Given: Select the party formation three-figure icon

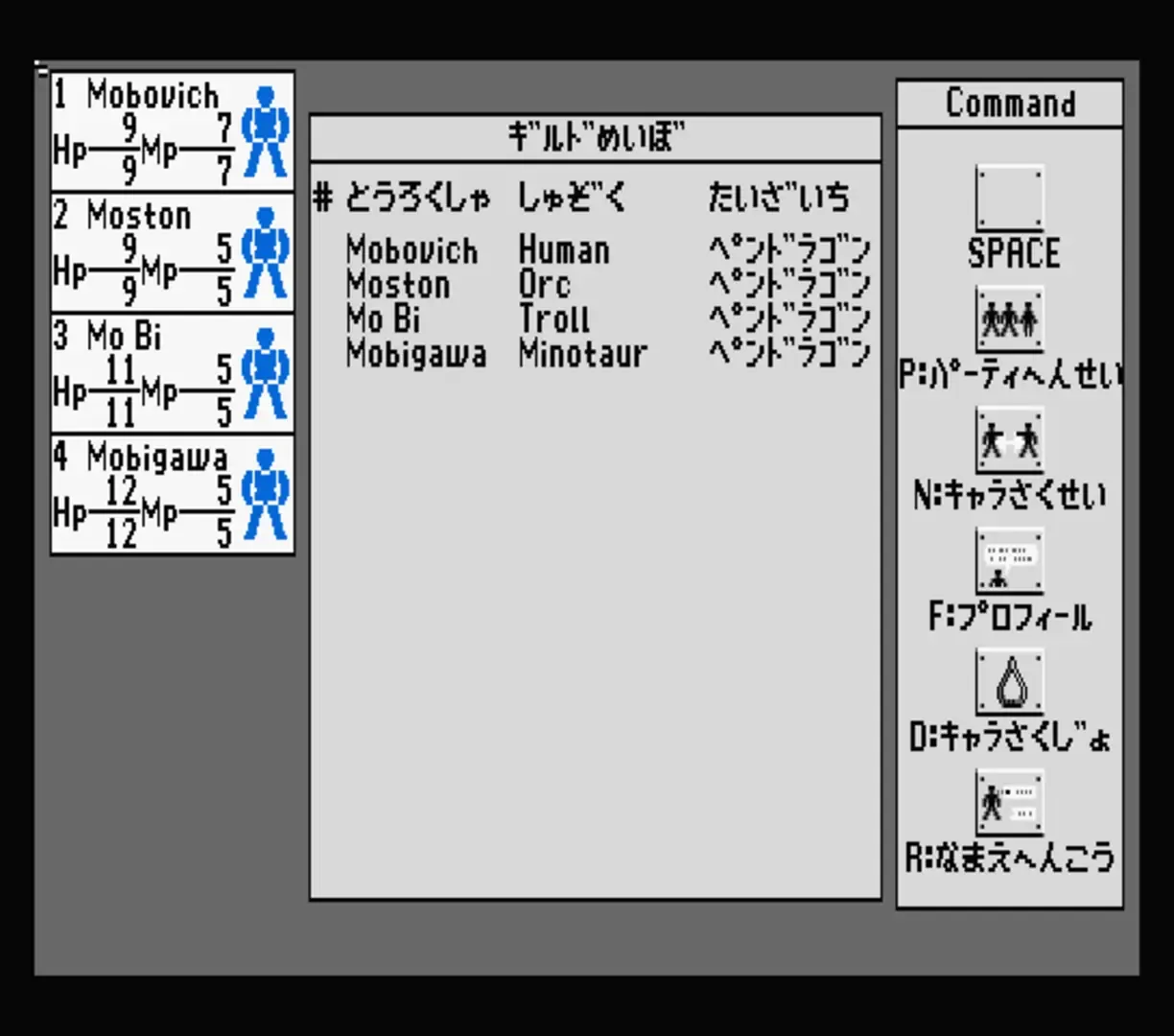Looking at the screenshot, I should [1009, 319].
